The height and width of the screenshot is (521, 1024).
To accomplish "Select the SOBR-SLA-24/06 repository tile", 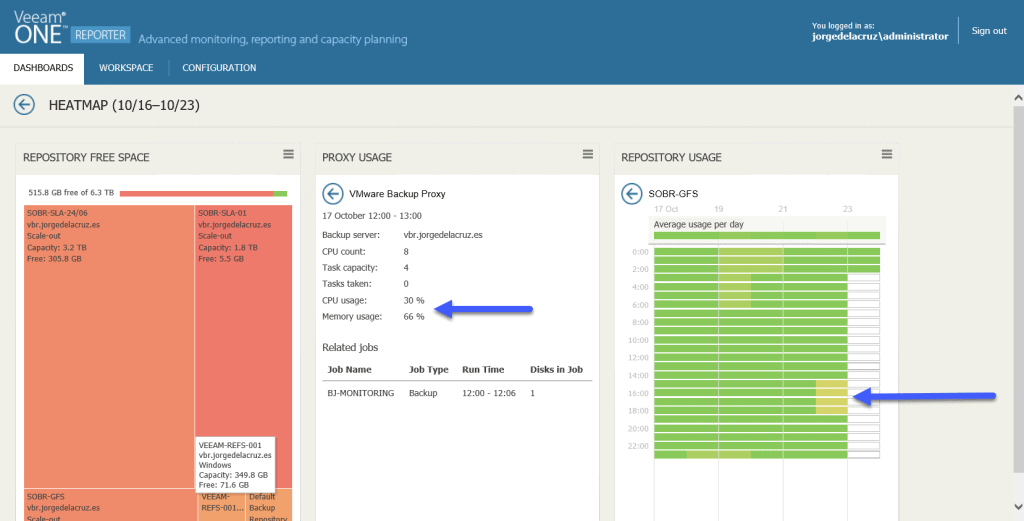I will 109,347.
